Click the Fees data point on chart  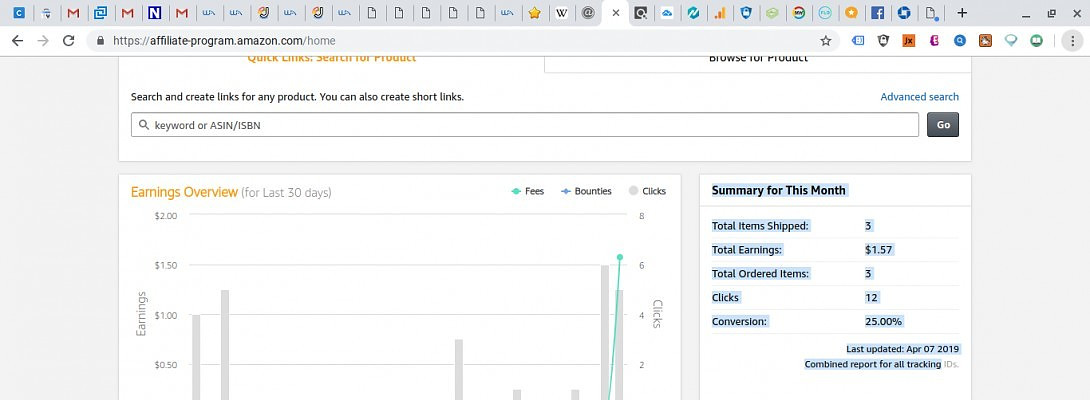619,257
